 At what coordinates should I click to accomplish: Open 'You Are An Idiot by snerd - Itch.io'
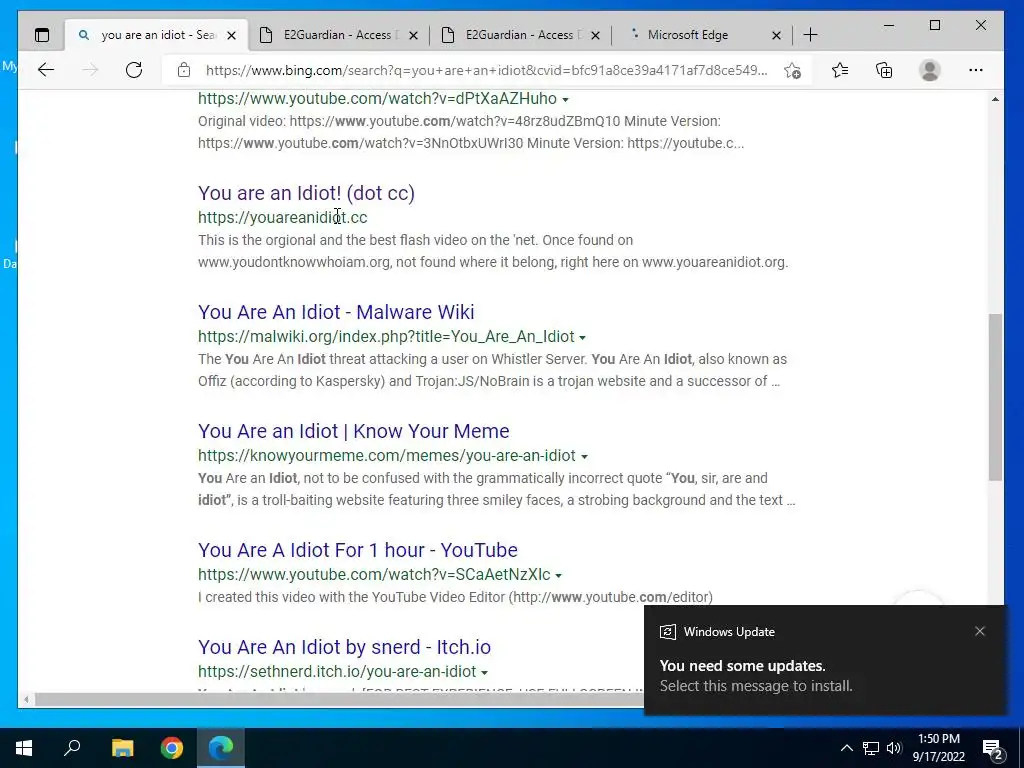pyautogui.click(x=344, y=647)
